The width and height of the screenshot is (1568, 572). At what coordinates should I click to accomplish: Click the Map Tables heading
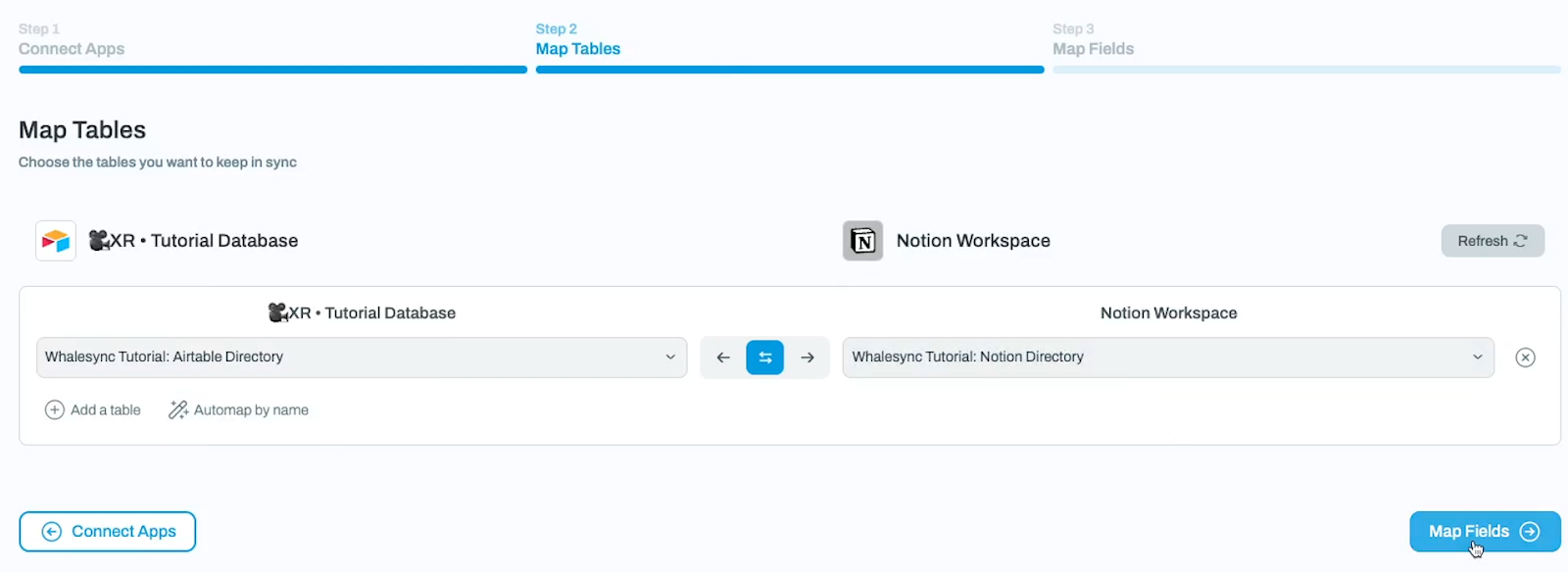tap(82, 130)
